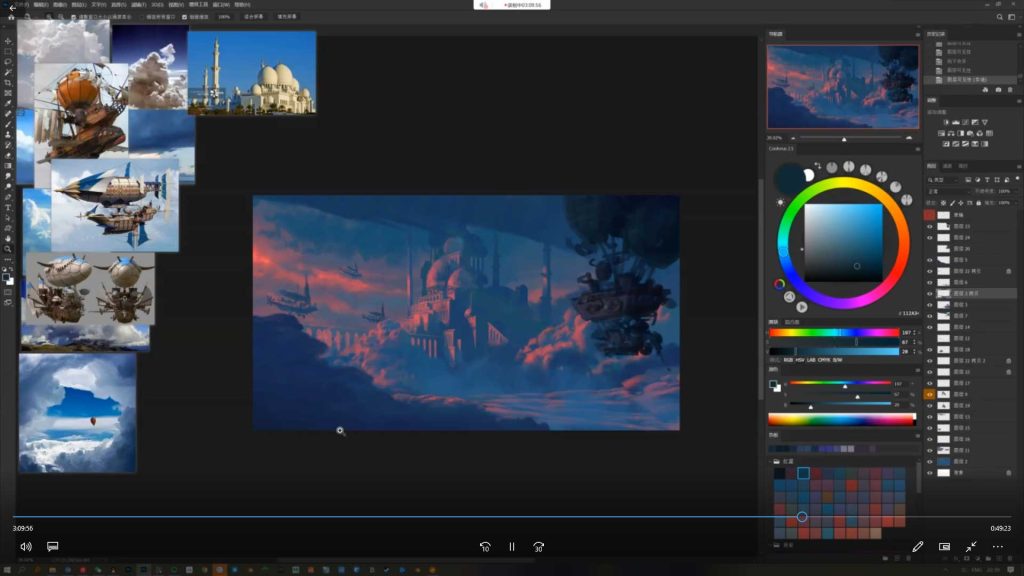This screenshot has height=576, width=1024.
Task: Pause the video playback
Action: [x=512, y=547]
